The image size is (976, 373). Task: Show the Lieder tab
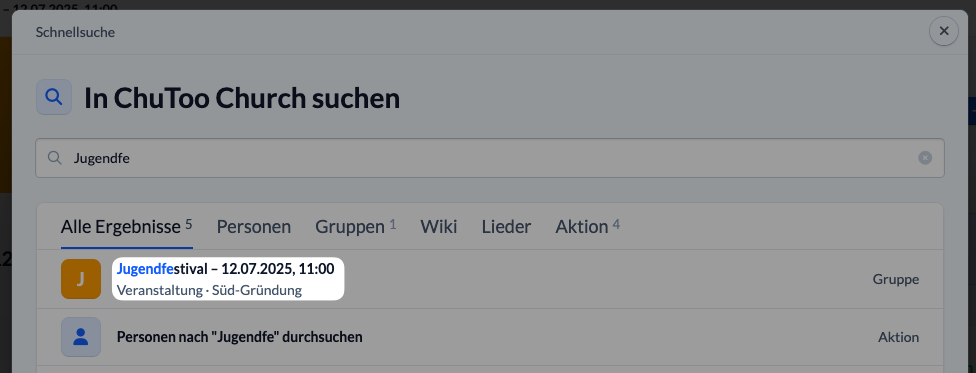point(506,227)
